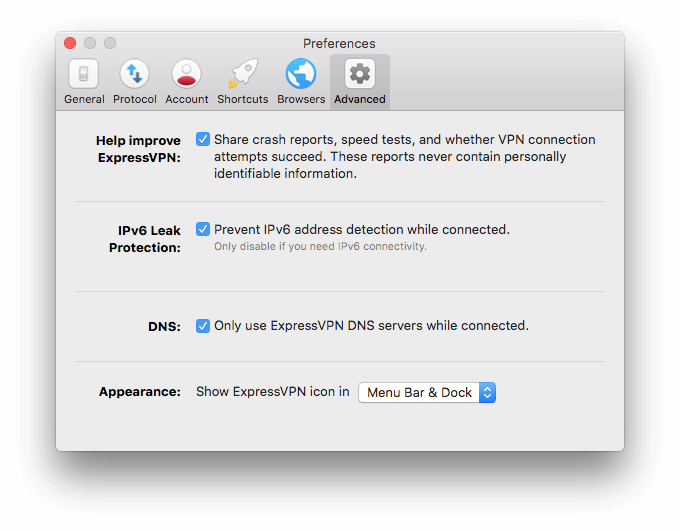Click 'Only use ExpressVPN DNS servers' text
This screenshot has width=680, height=531.
318,326
